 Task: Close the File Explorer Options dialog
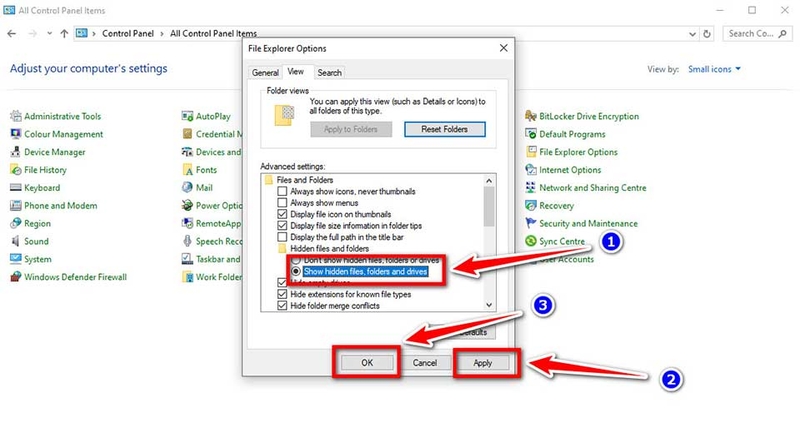504,48
